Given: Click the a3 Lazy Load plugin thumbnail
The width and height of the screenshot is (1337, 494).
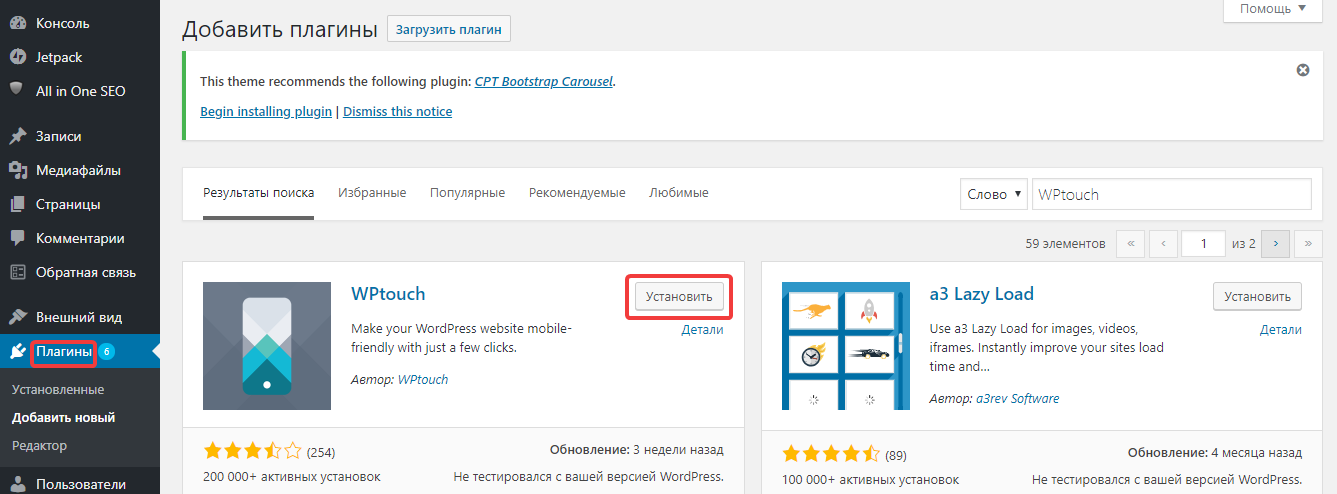Looking at the screenshot, I should [x=846, y=346].
